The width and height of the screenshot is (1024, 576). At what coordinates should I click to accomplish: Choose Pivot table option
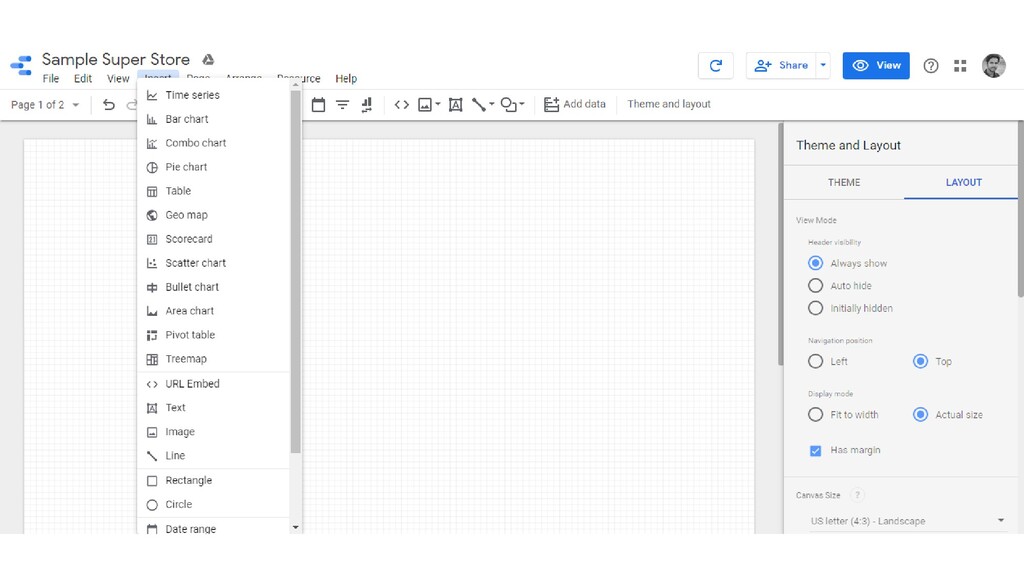[x=214, y=335]
